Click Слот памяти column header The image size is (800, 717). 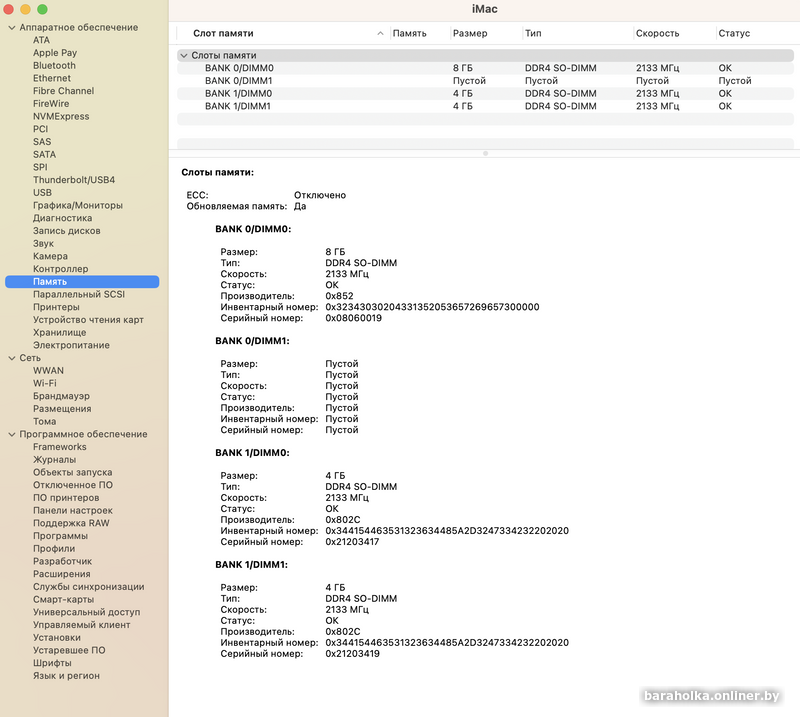[x=223, y=33]
